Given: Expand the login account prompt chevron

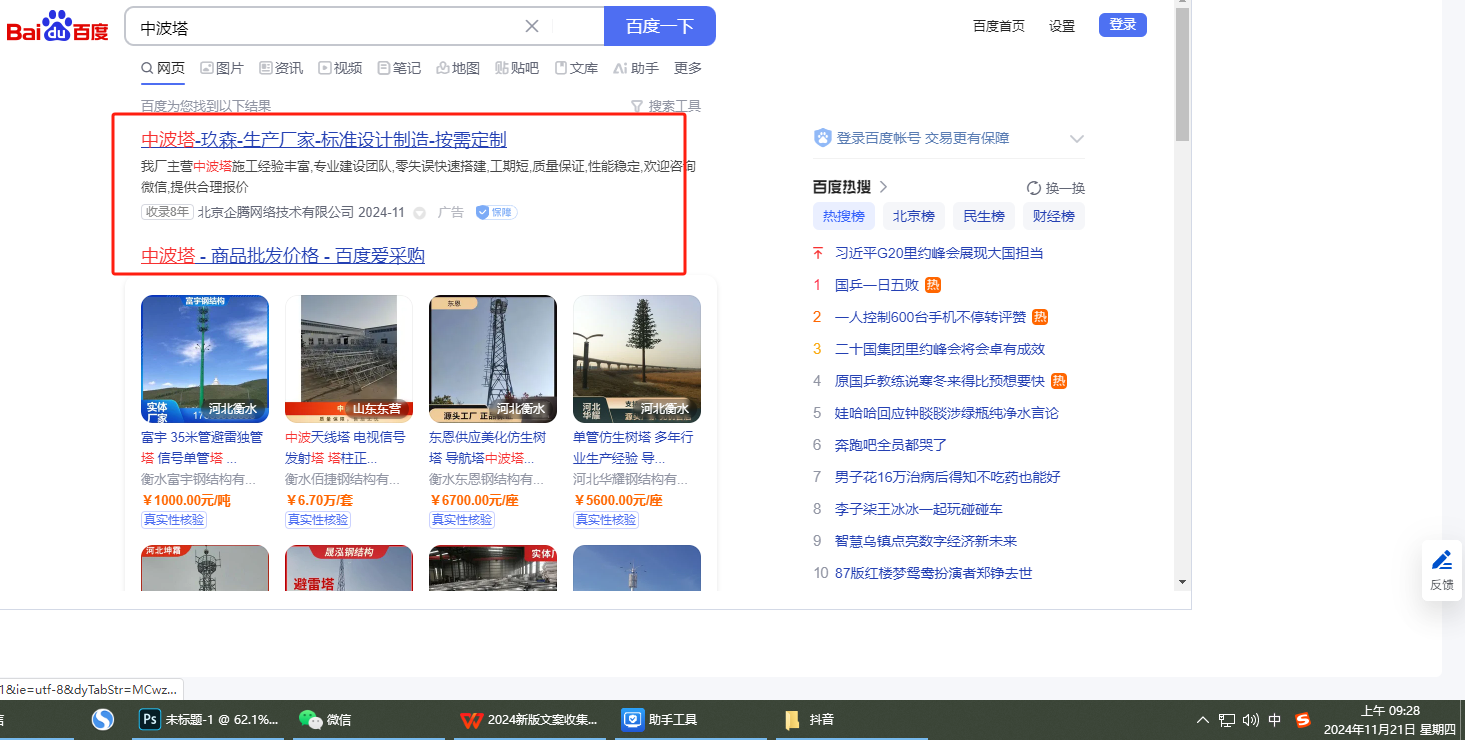Looking at the screenshot, I should tap(1076, 139).
